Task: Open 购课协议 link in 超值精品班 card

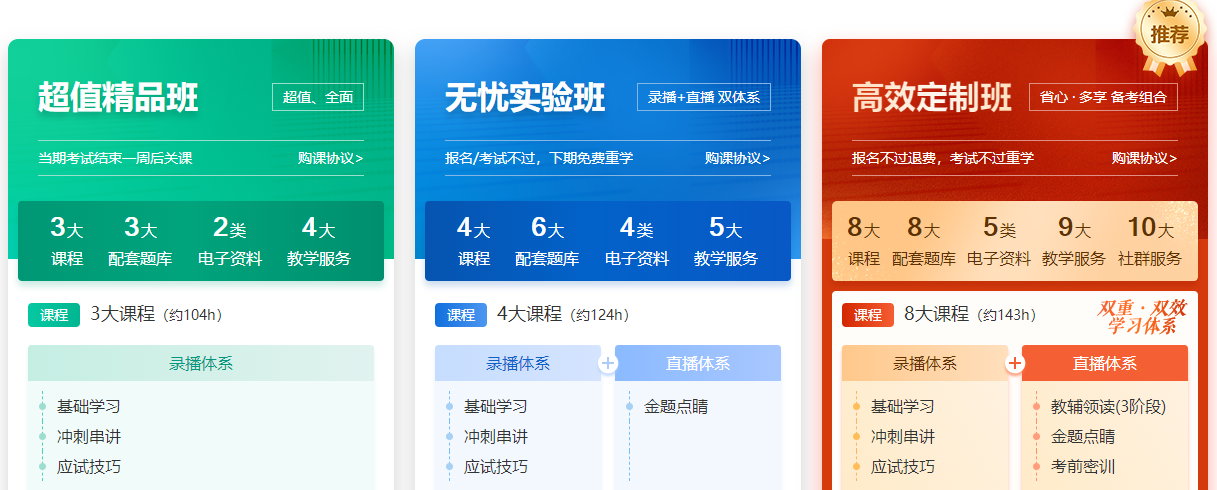Action: click(x=330, y=158)
